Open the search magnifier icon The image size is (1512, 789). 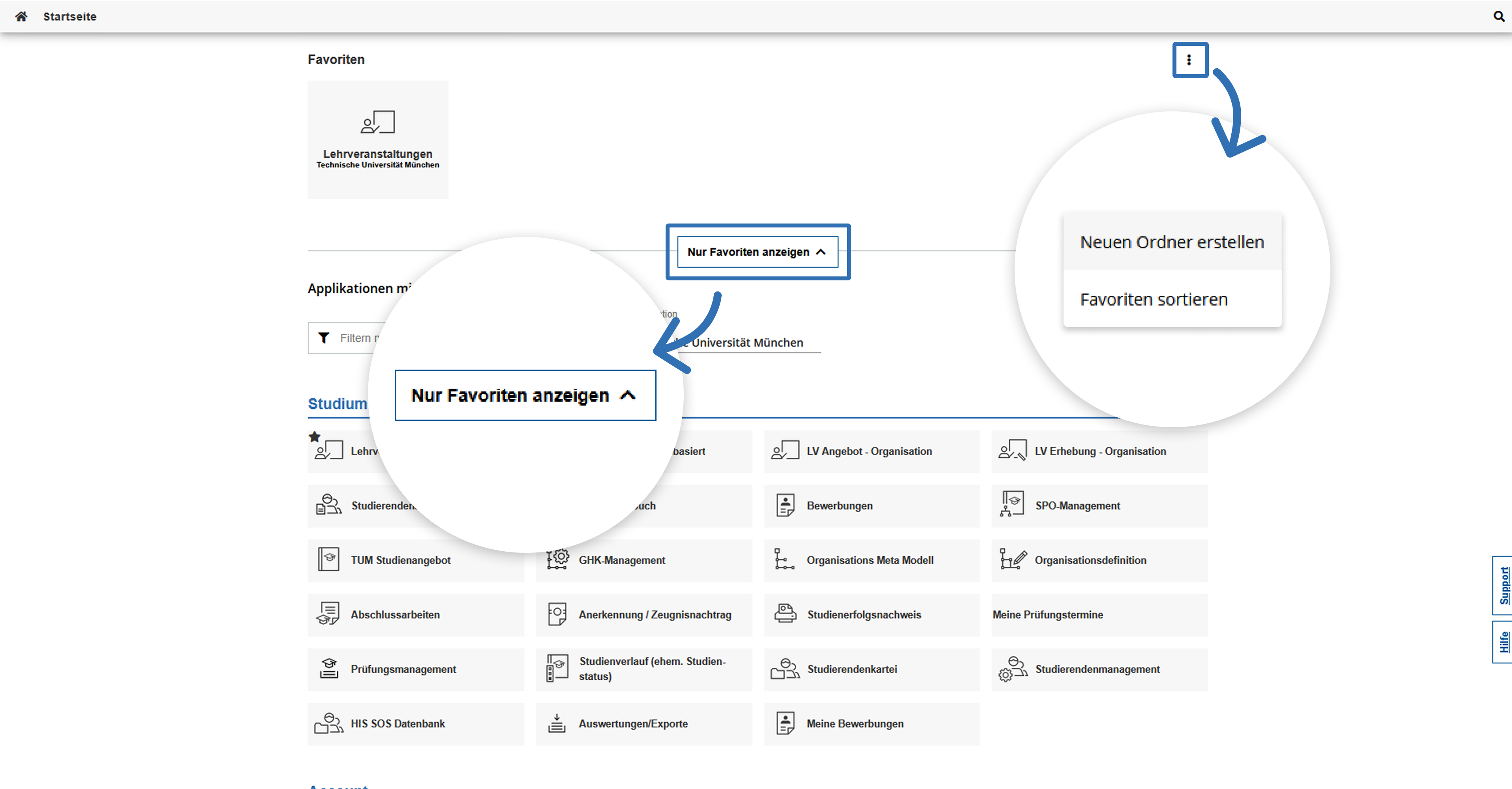[x=1499, y=17]
